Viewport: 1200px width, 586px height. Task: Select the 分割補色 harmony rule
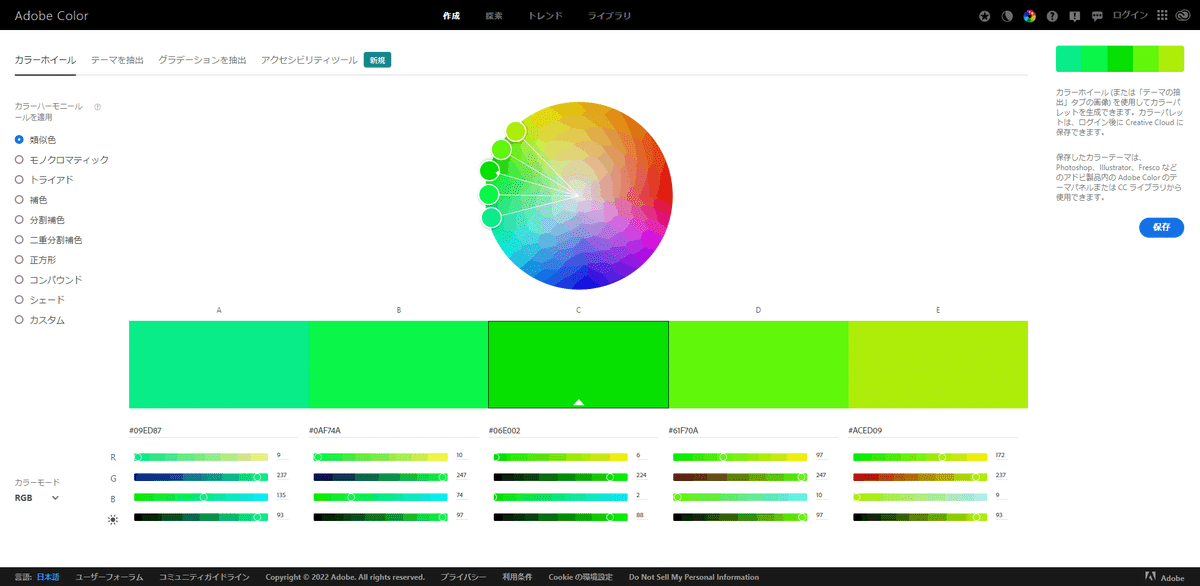41,220
